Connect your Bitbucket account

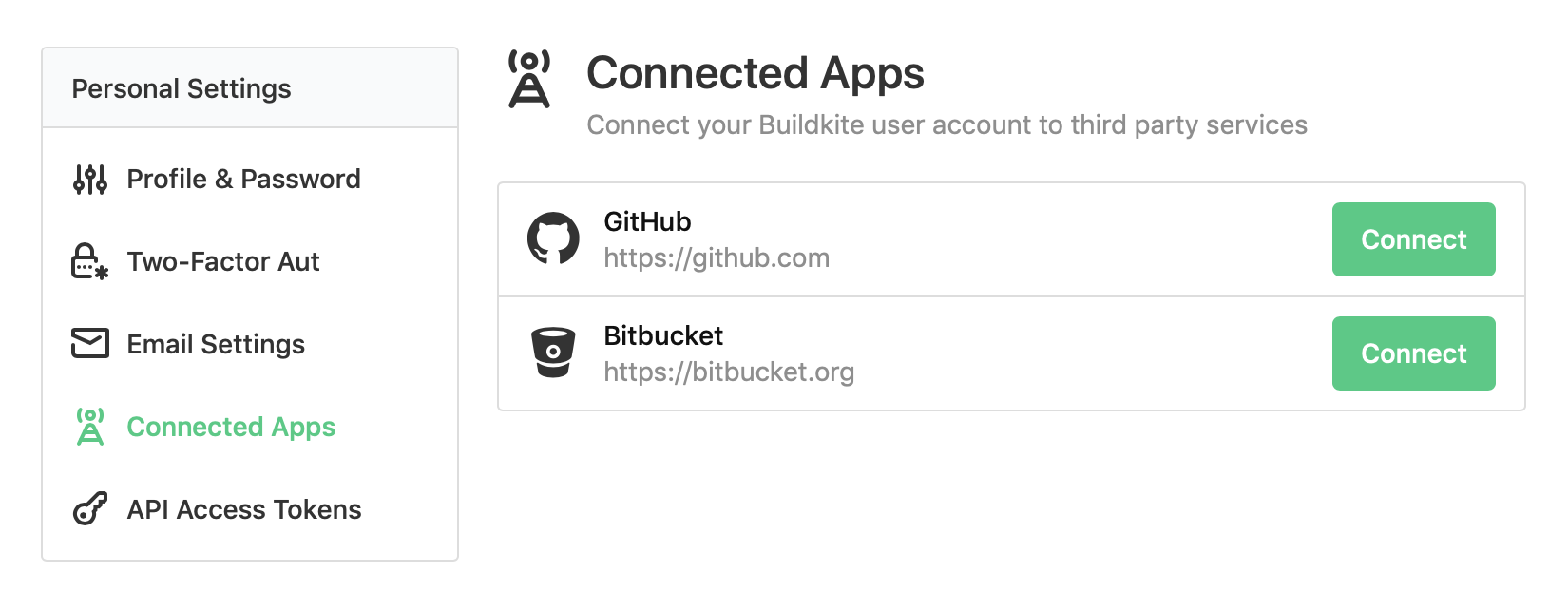[x=1413, y=353]
